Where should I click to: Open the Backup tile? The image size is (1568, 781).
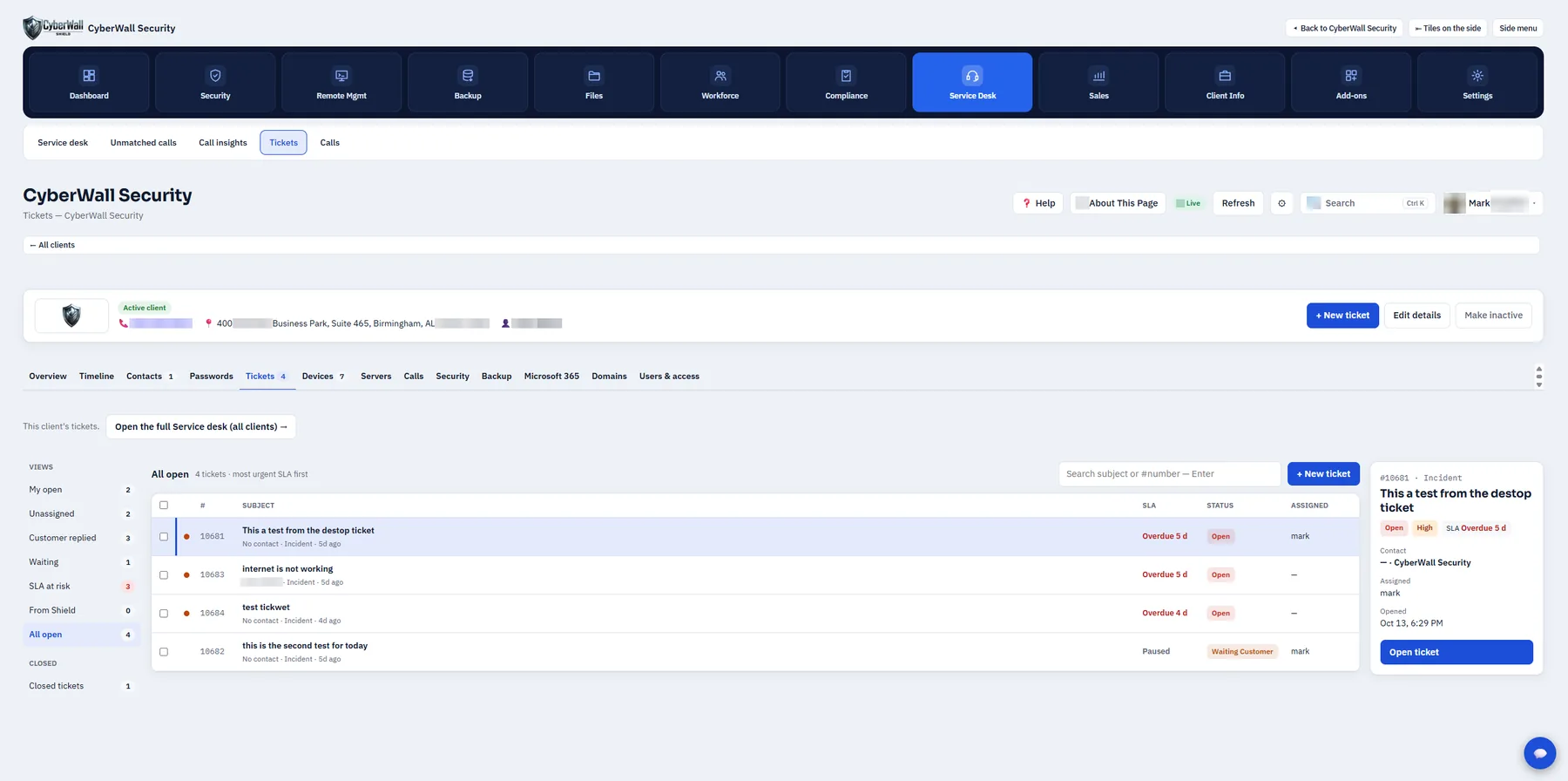pos(468,82)
